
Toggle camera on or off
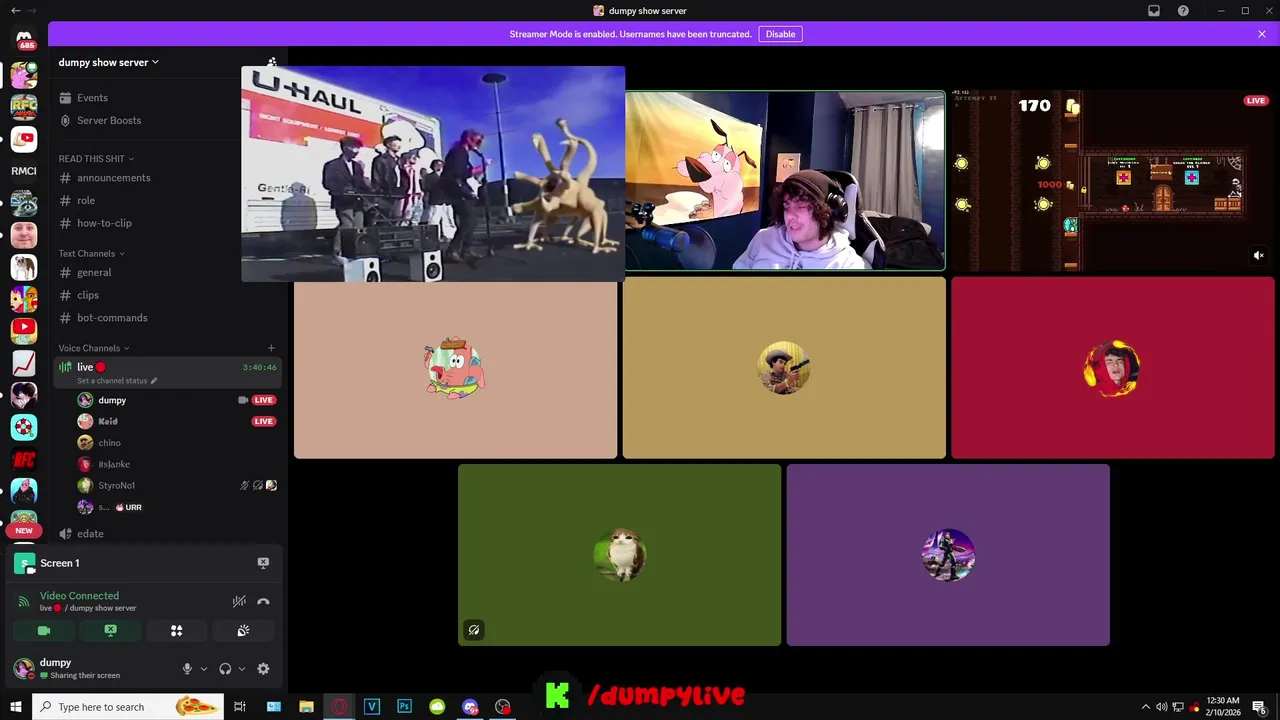tap(44, 631)
